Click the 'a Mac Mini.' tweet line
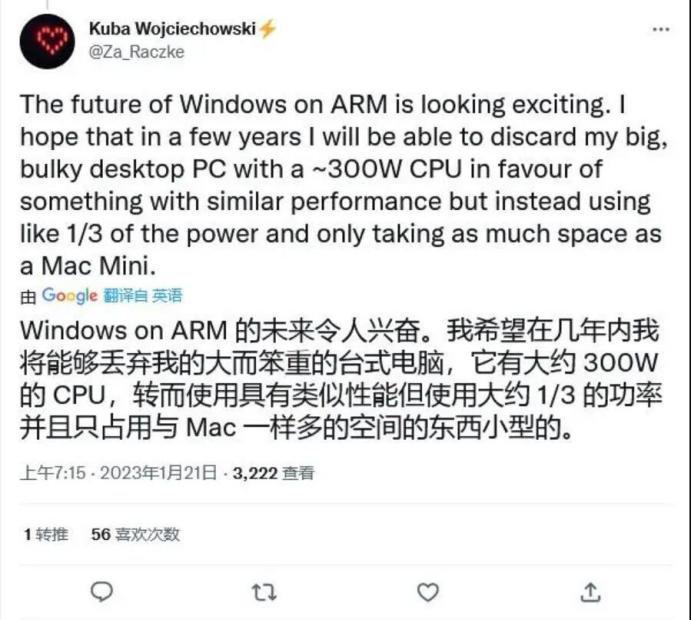Image resolution: width=691 pixels, height=620 pixels. point(88,266)
